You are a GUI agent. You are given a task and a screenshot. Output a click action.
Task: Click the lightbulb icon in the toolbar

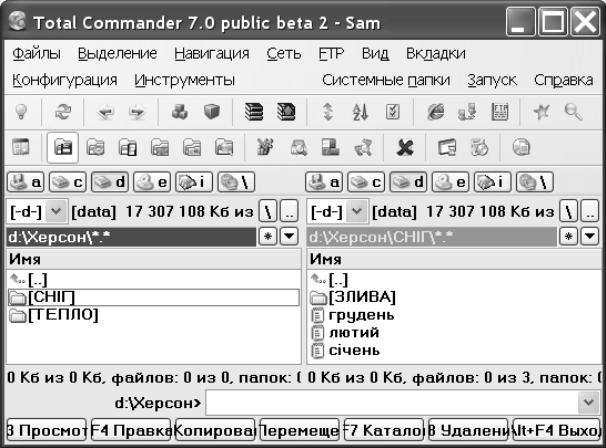coord(21,112)
